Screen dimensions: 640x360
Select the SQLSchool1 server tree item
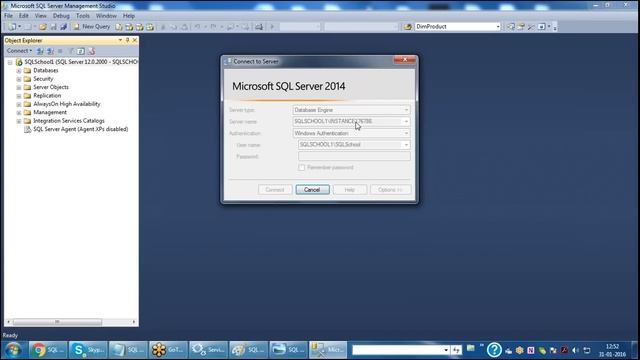(x=81, y=62)
